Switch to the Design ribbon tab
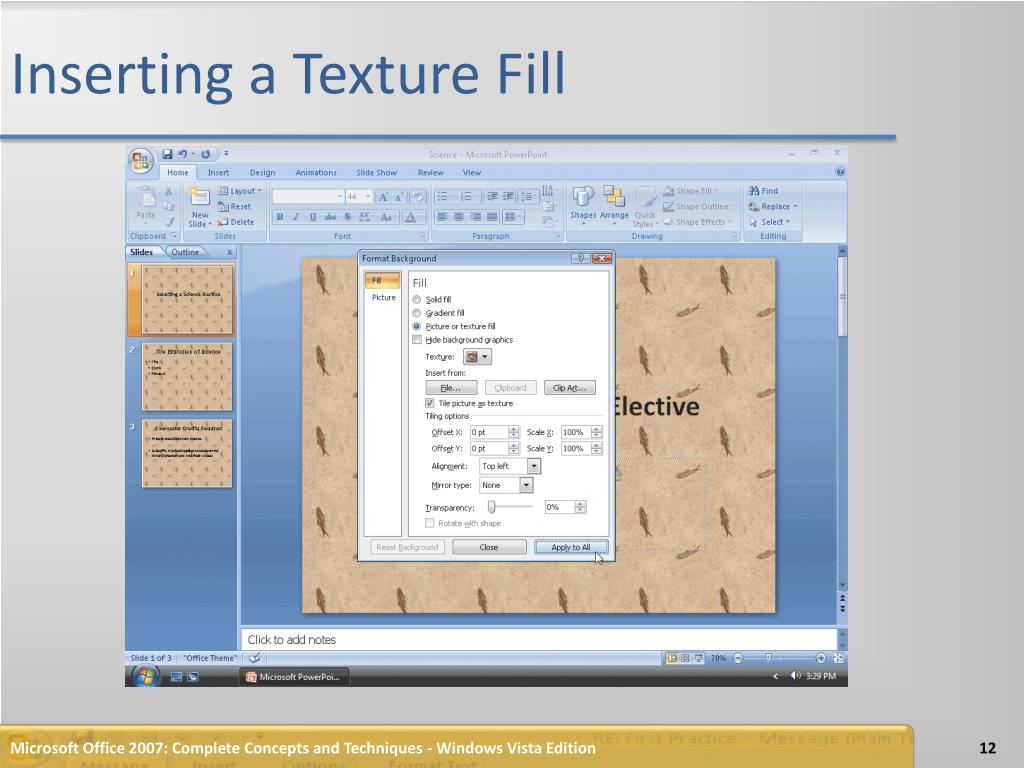Image resolution: width=1024 pixels, height=768 pixels. 262,172
